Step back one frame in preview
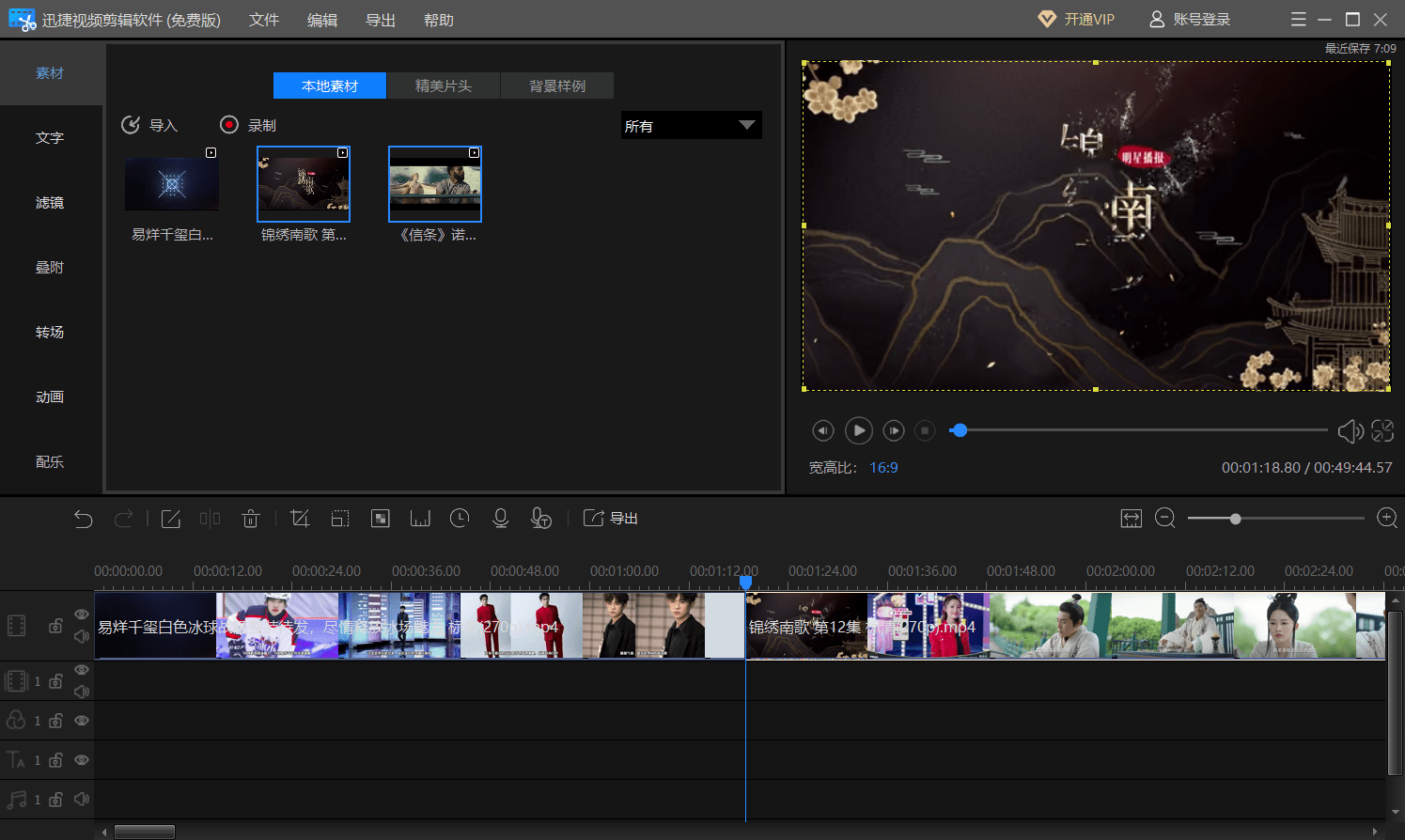The image size is (1405, 840). tap(823, 430)
